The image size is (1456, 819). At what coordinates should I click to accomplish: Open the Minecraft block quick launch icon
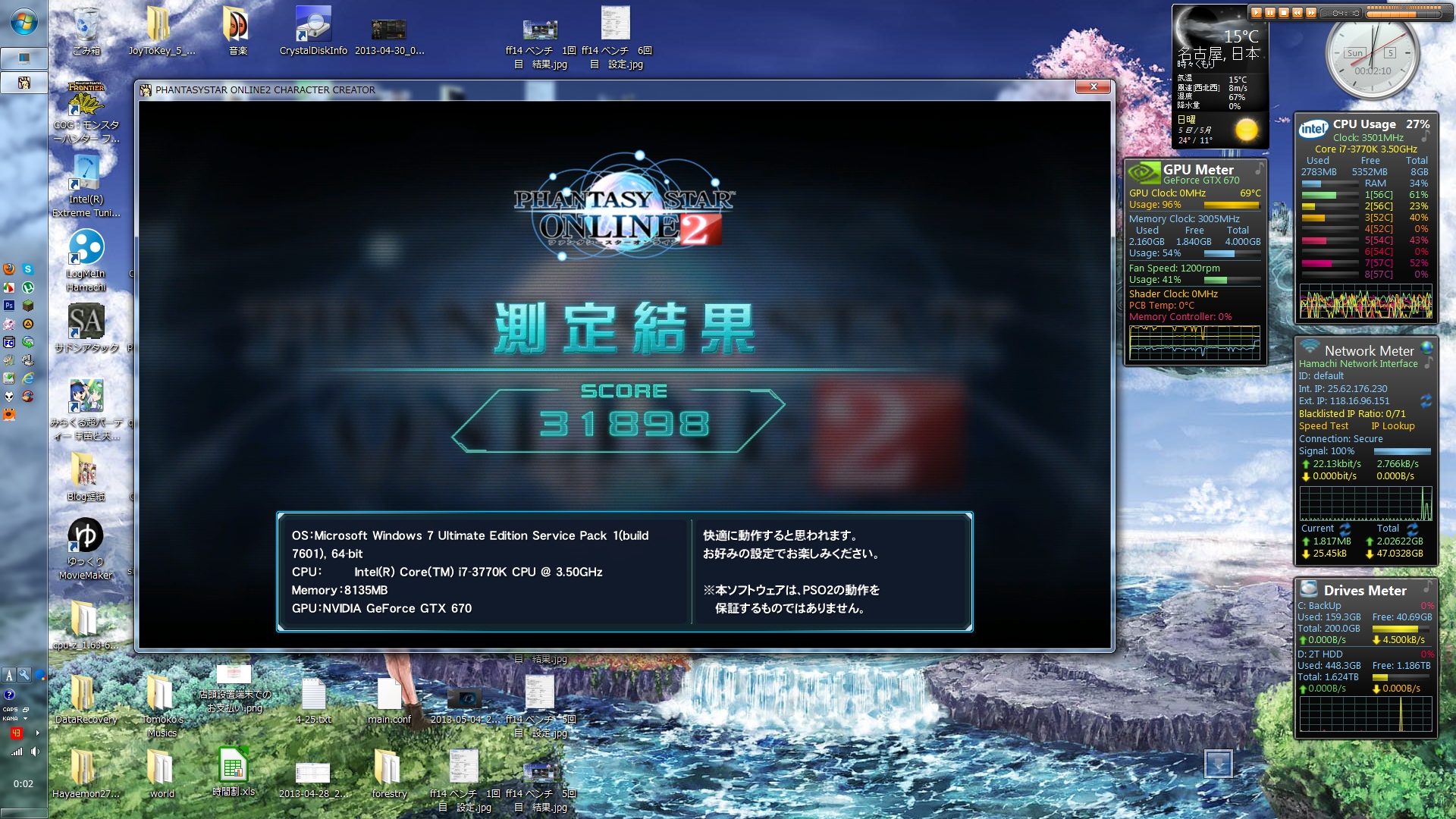[28, 306]
